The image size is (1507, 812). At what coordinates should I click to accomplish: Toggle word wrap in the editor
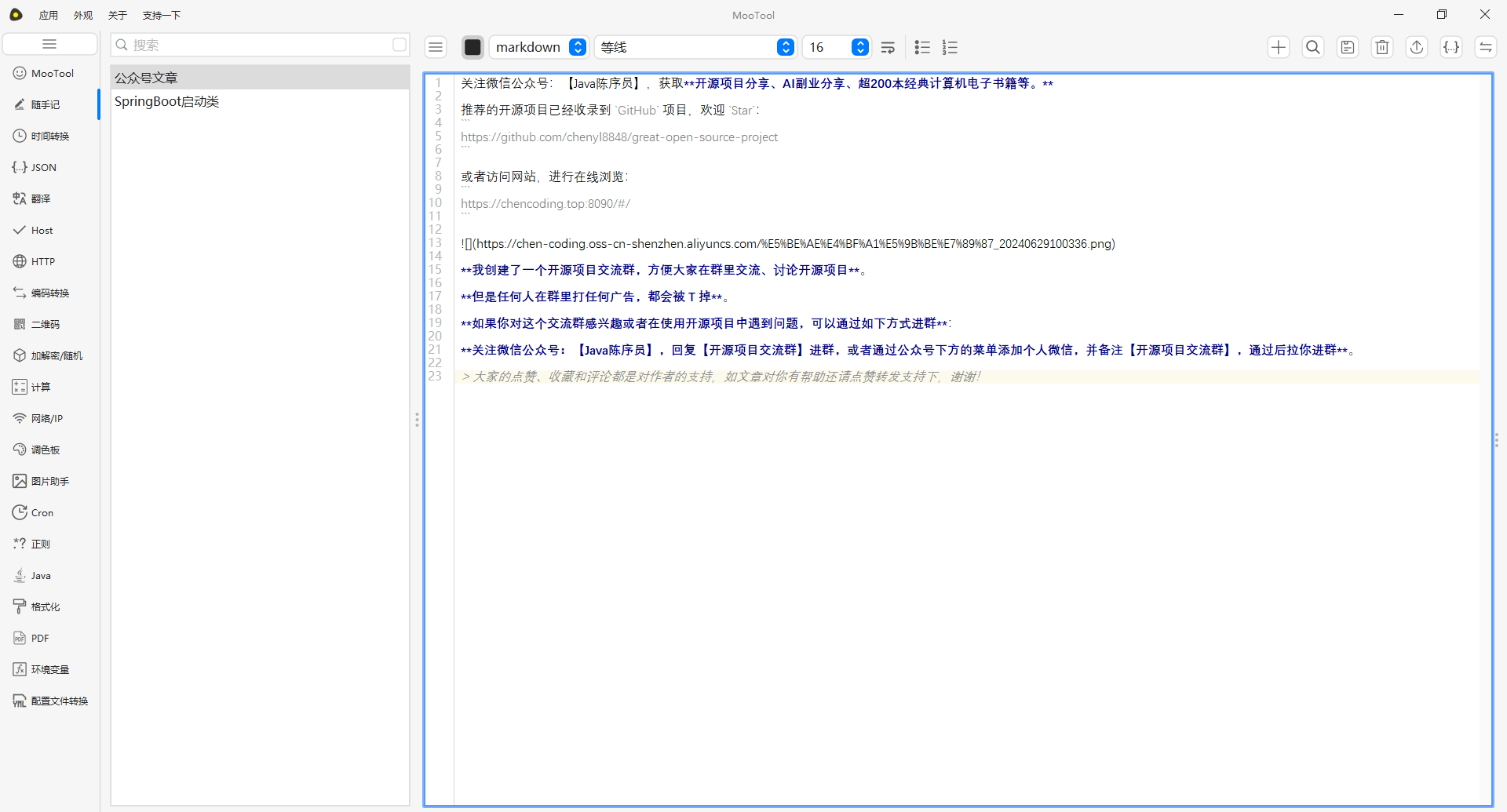[888, 47]
